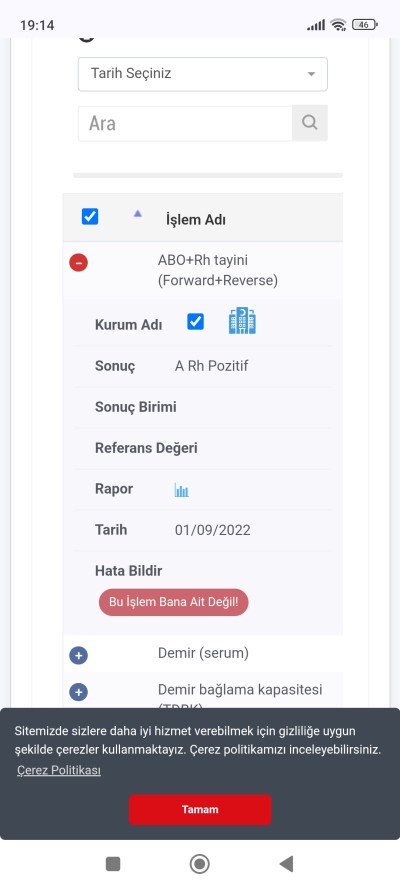Screen dimensions: 400x888
Task: Open the Tarih Seçiniz dropdown
Action: pyautogui.click(x=203, y=74)
